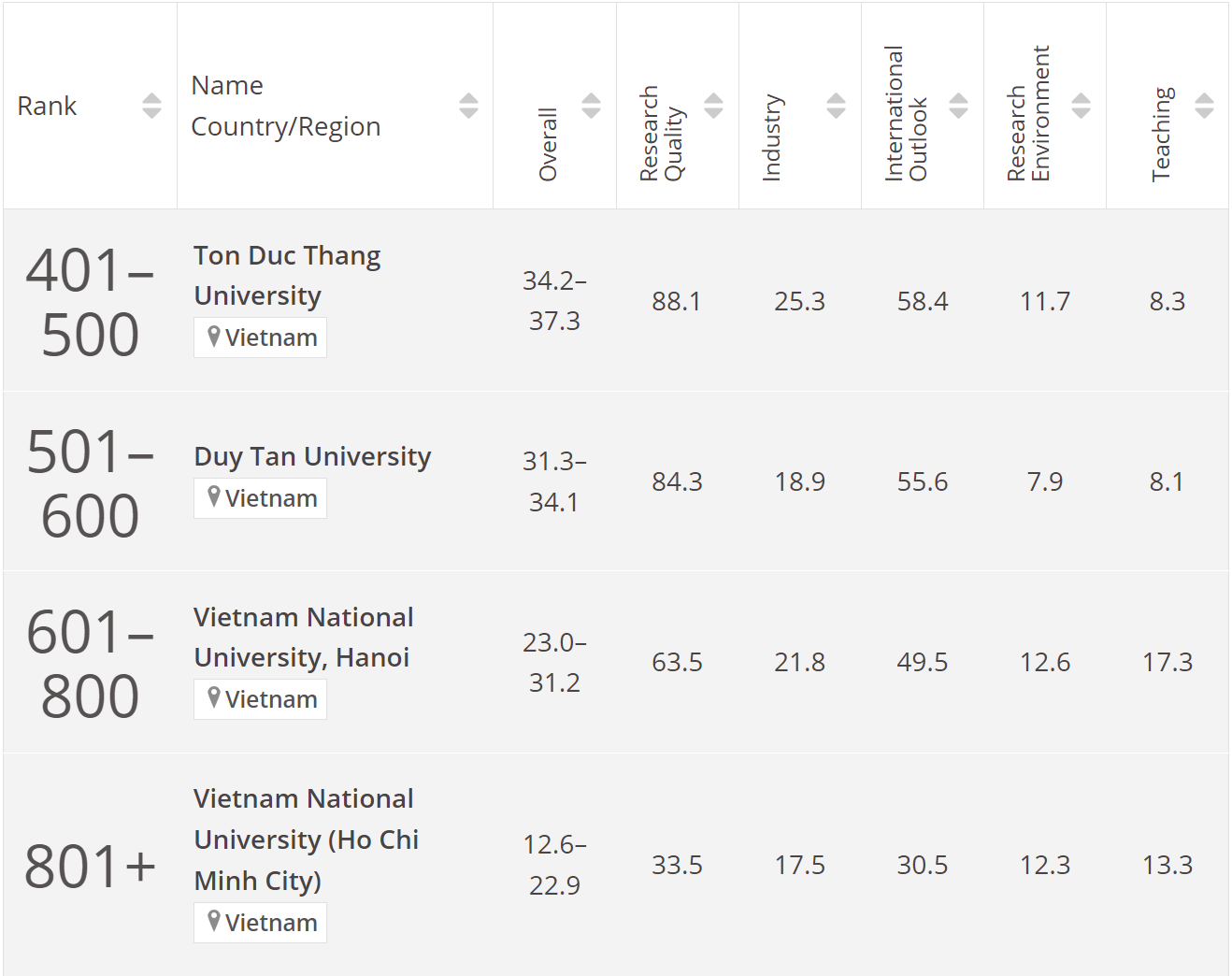Click Vietnam location tag under Hanoi university
1232x976 pixels.
[261, 699]
